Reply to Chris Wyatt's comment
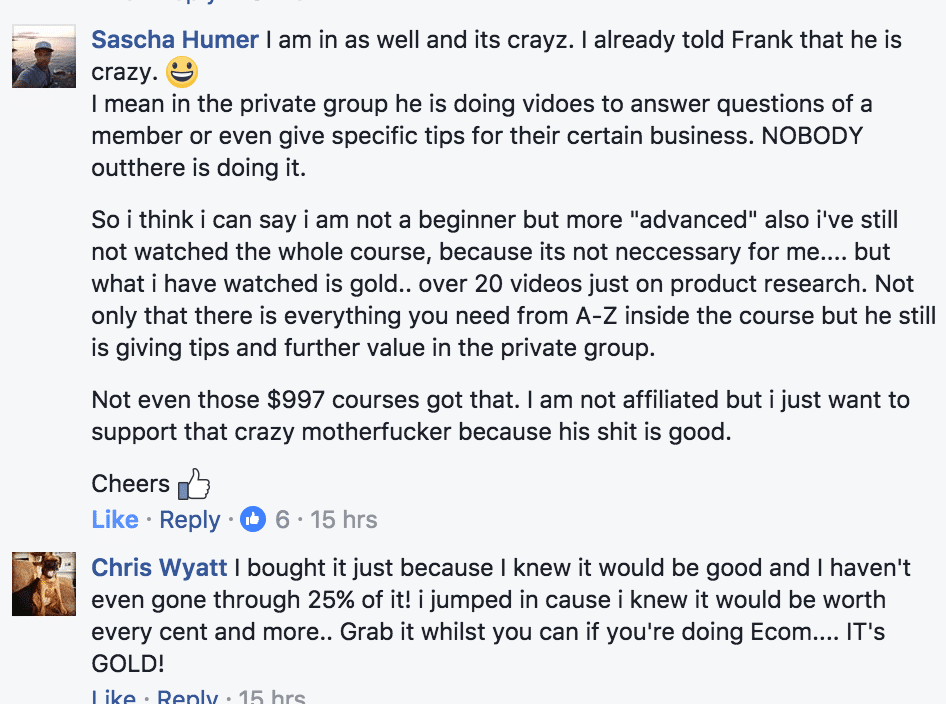Viewport: 946px width, 704px height. pyautogui.click(x=188, y=696)
